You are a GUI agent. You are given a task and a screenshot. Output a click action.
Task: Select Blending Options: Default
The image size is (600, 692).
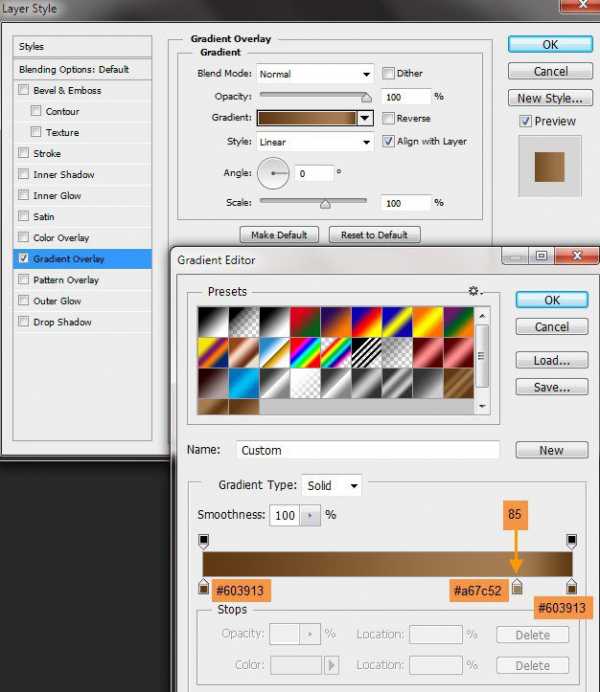[82, 69]
